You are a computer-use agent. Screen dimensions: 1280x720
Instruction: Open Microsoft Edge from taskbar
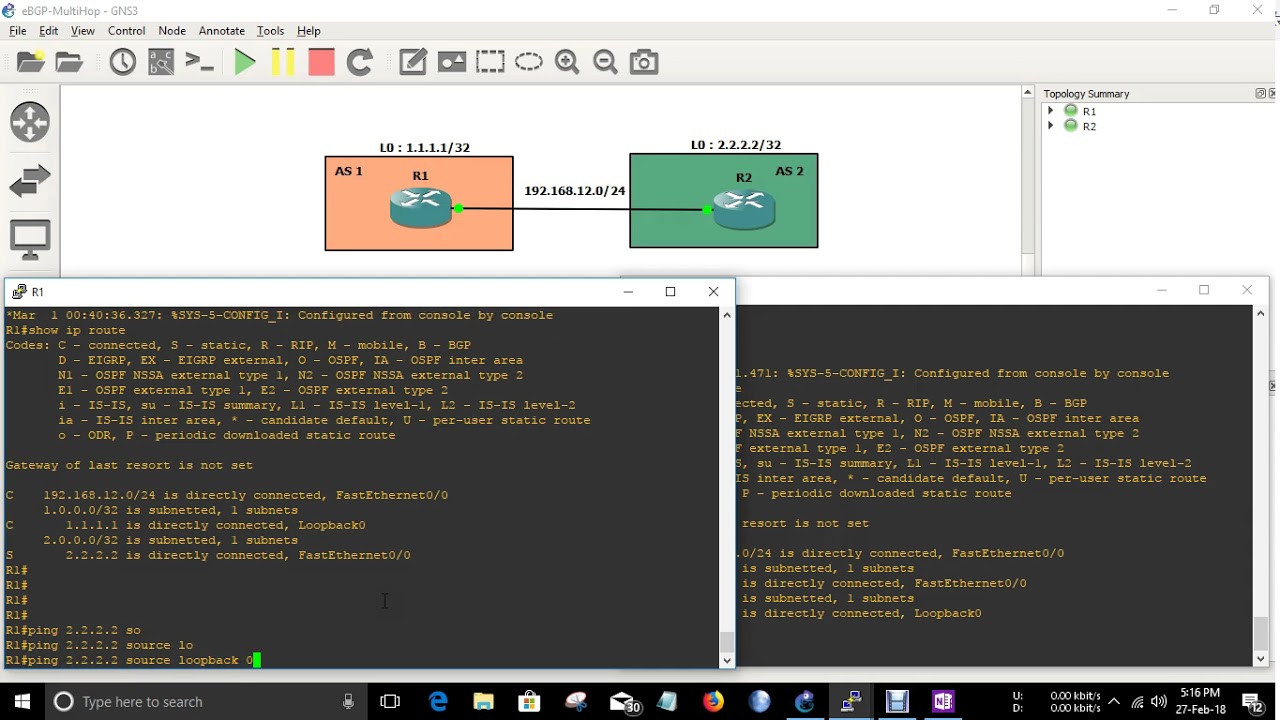pyautogui.click(x=438, y=701)
